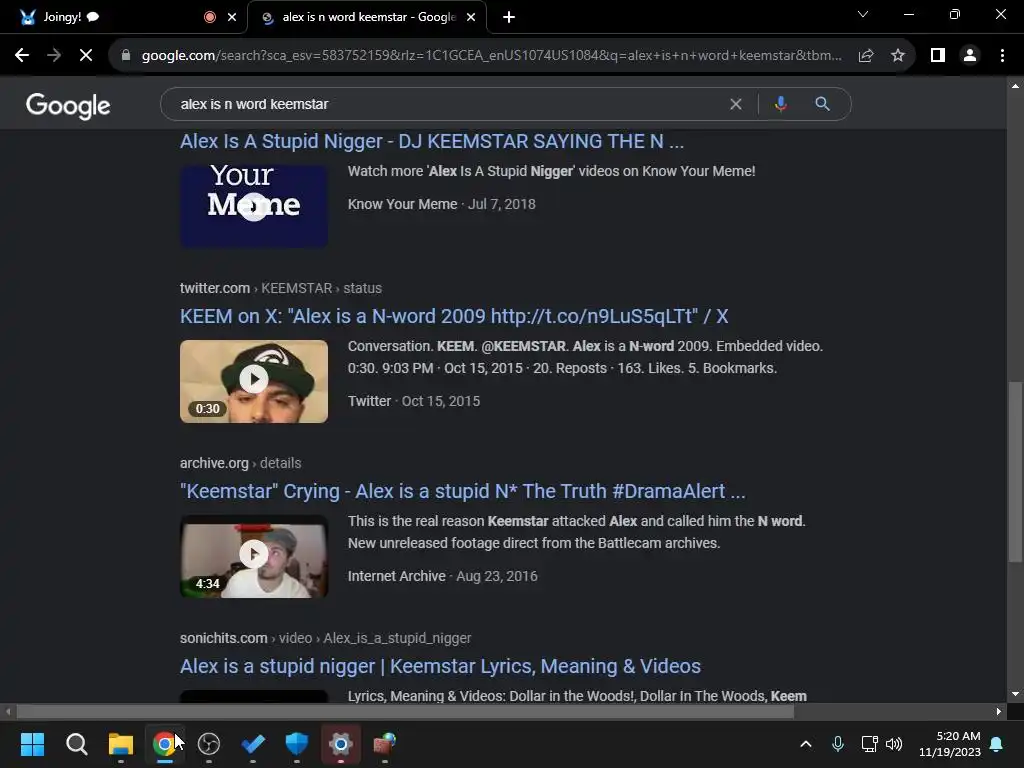Open the KEEM on X result link

click(x=454, y=316)
